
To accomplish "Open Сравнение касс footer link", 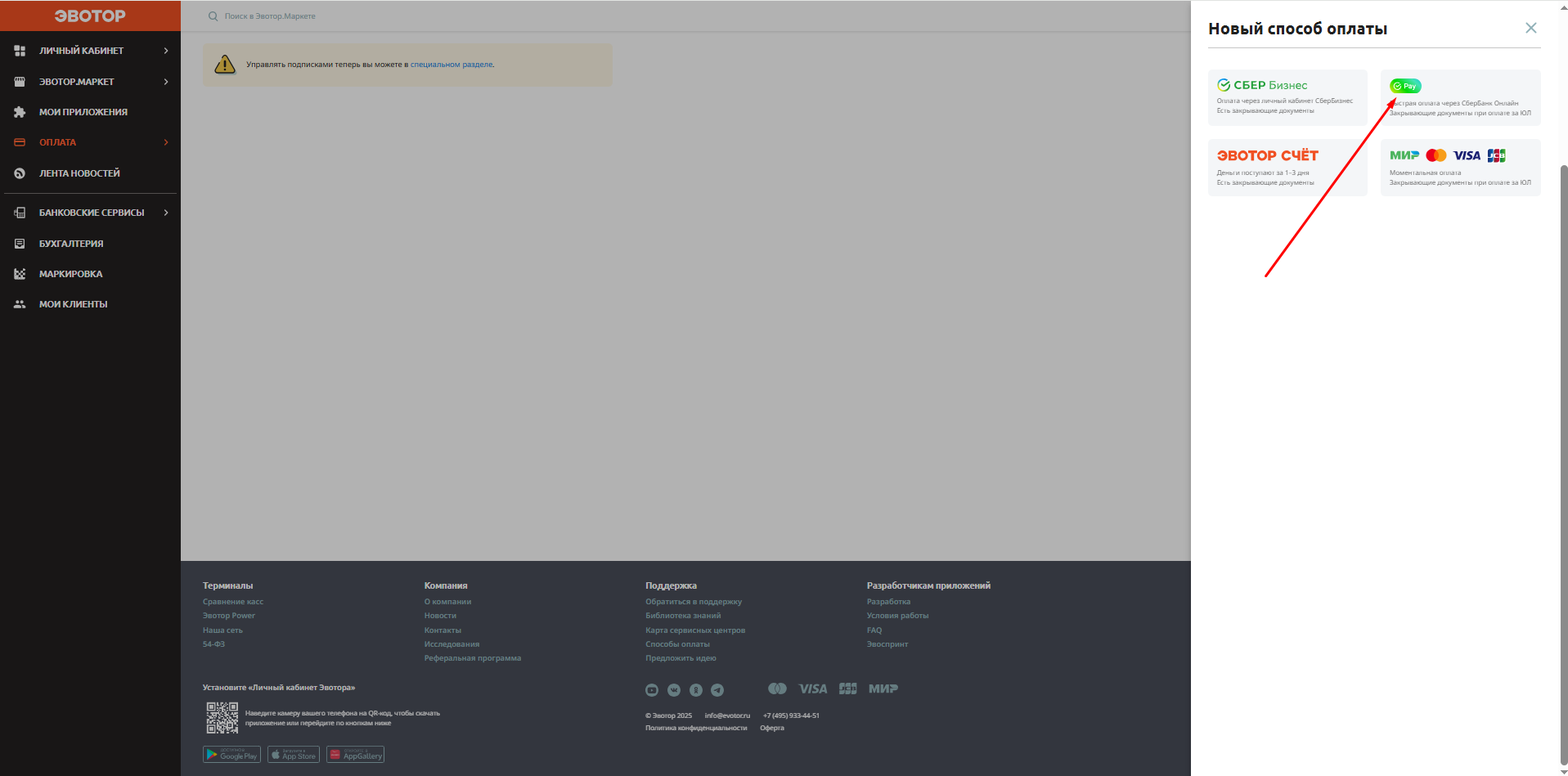I will 233,602.
